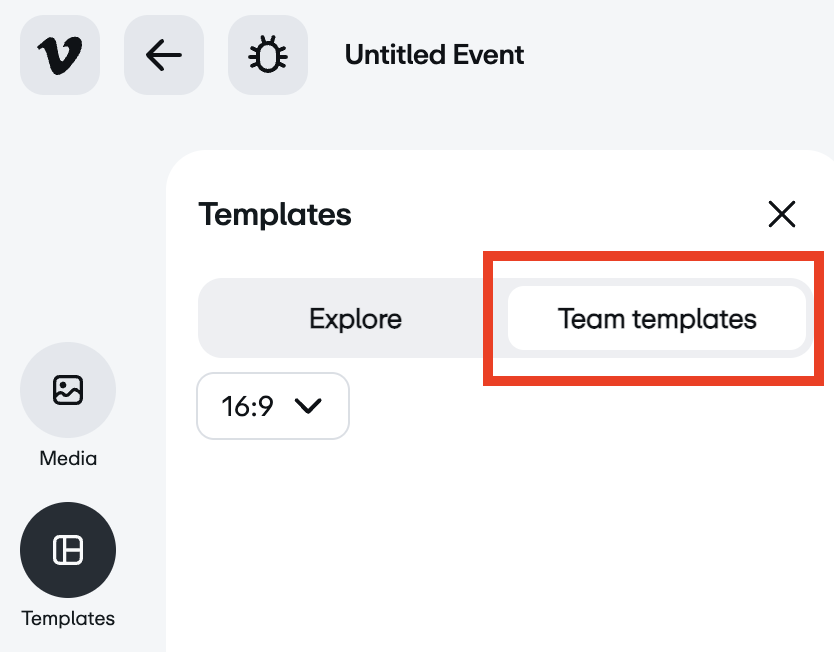Select the Team templates tab
834x652 pixels.
pyautogui.click(x=657, y=319)
